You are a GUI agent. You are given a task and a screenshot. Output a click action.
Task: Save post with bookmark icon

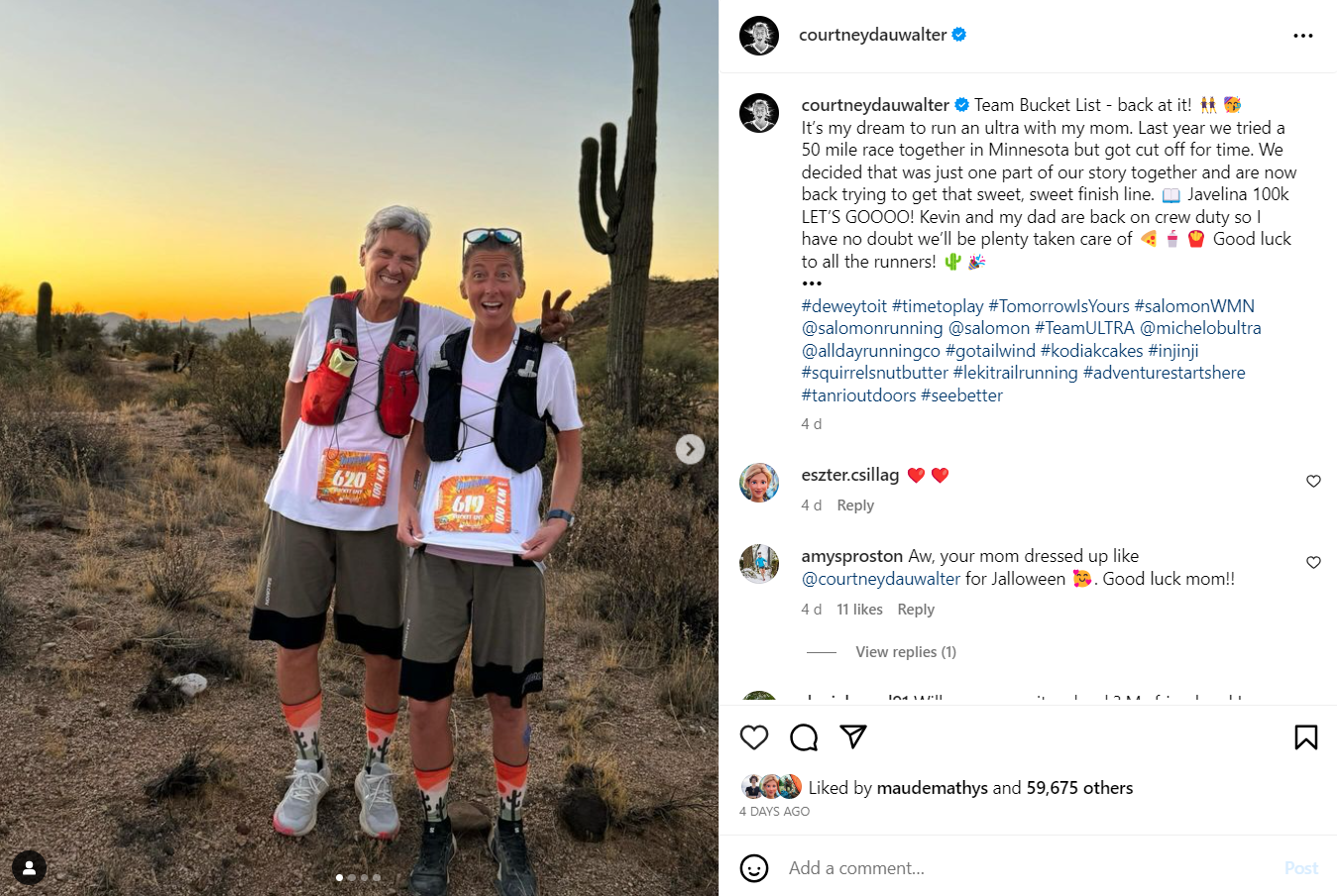[1305, 737]
